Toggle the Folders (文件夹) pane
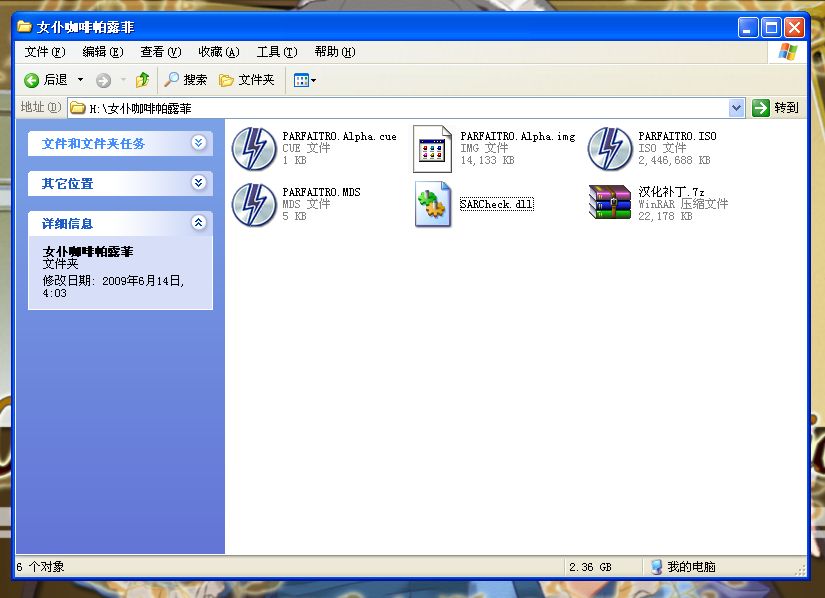825x598 pixels. tap(247, 80)
